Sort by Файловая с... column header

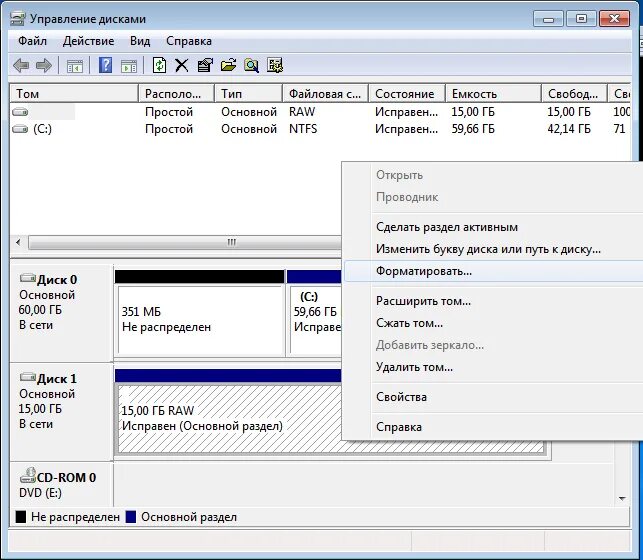(x=326, y=93)
